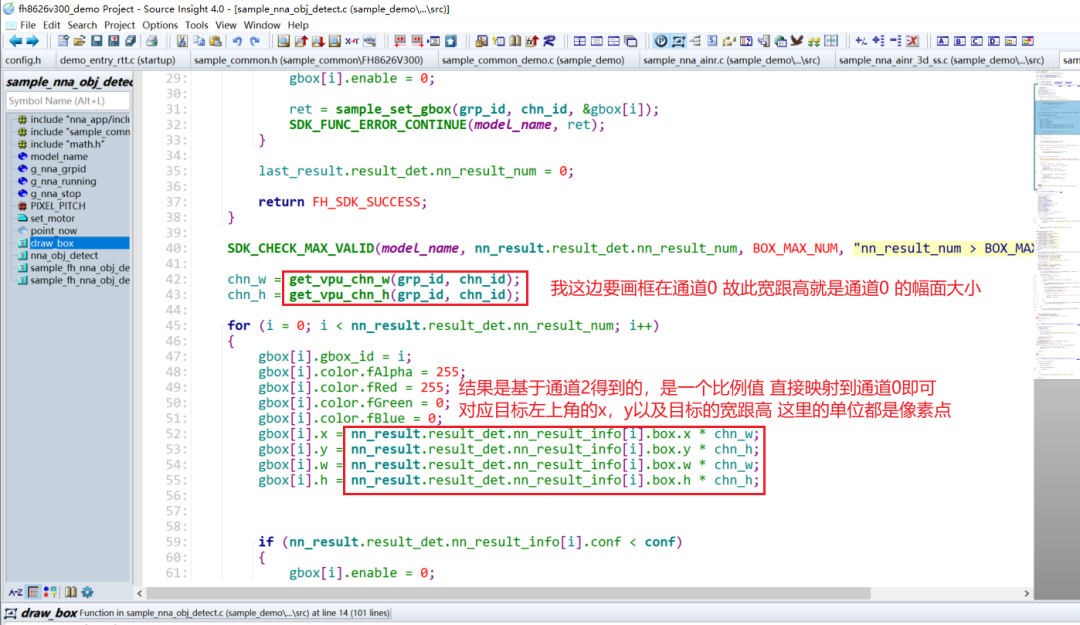
Task: Open the book-shaped project icon in toolbar
Action: (515, 41)
